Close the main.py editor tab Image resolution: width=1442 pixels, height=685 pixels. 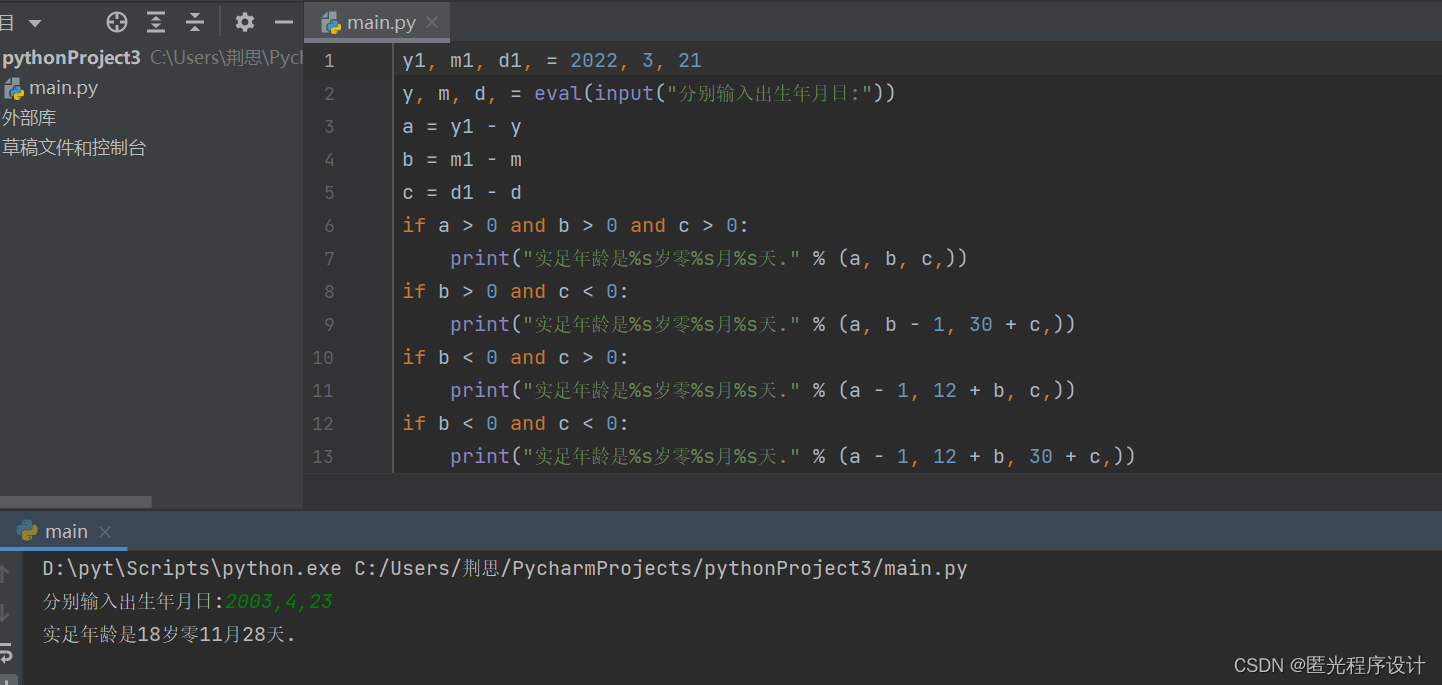[432, 22]
